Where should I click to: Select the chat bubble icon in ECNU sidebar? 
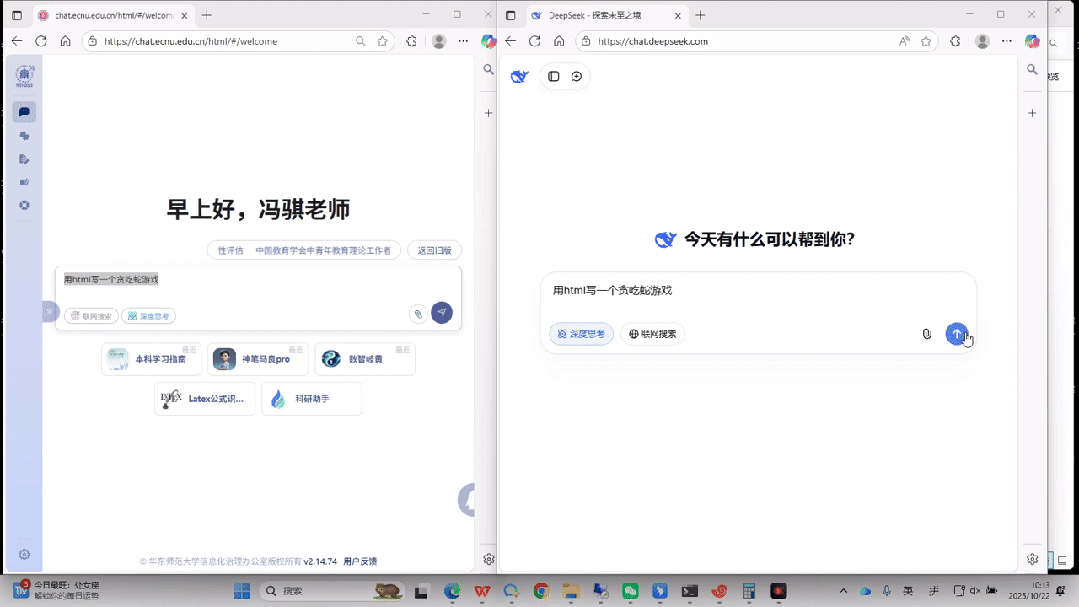[25, 112]
